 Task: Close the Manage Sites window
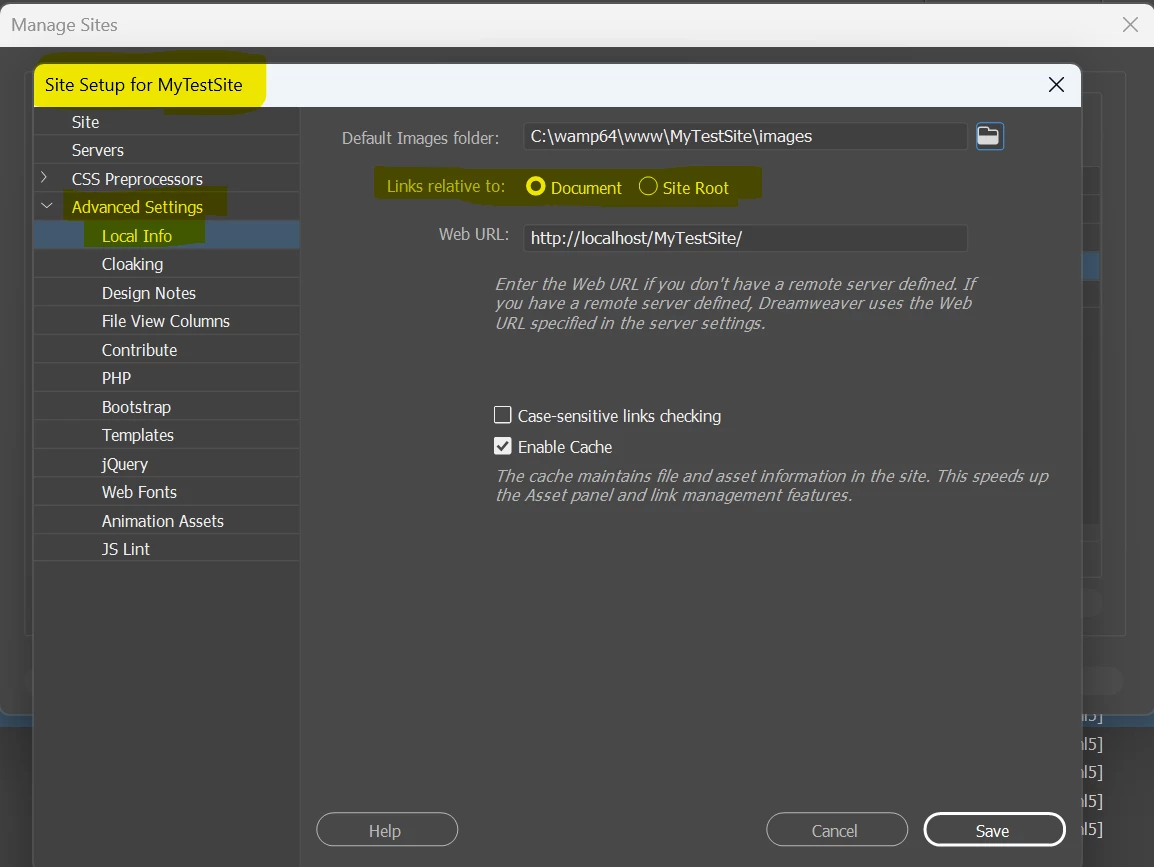click(1130, 24)
